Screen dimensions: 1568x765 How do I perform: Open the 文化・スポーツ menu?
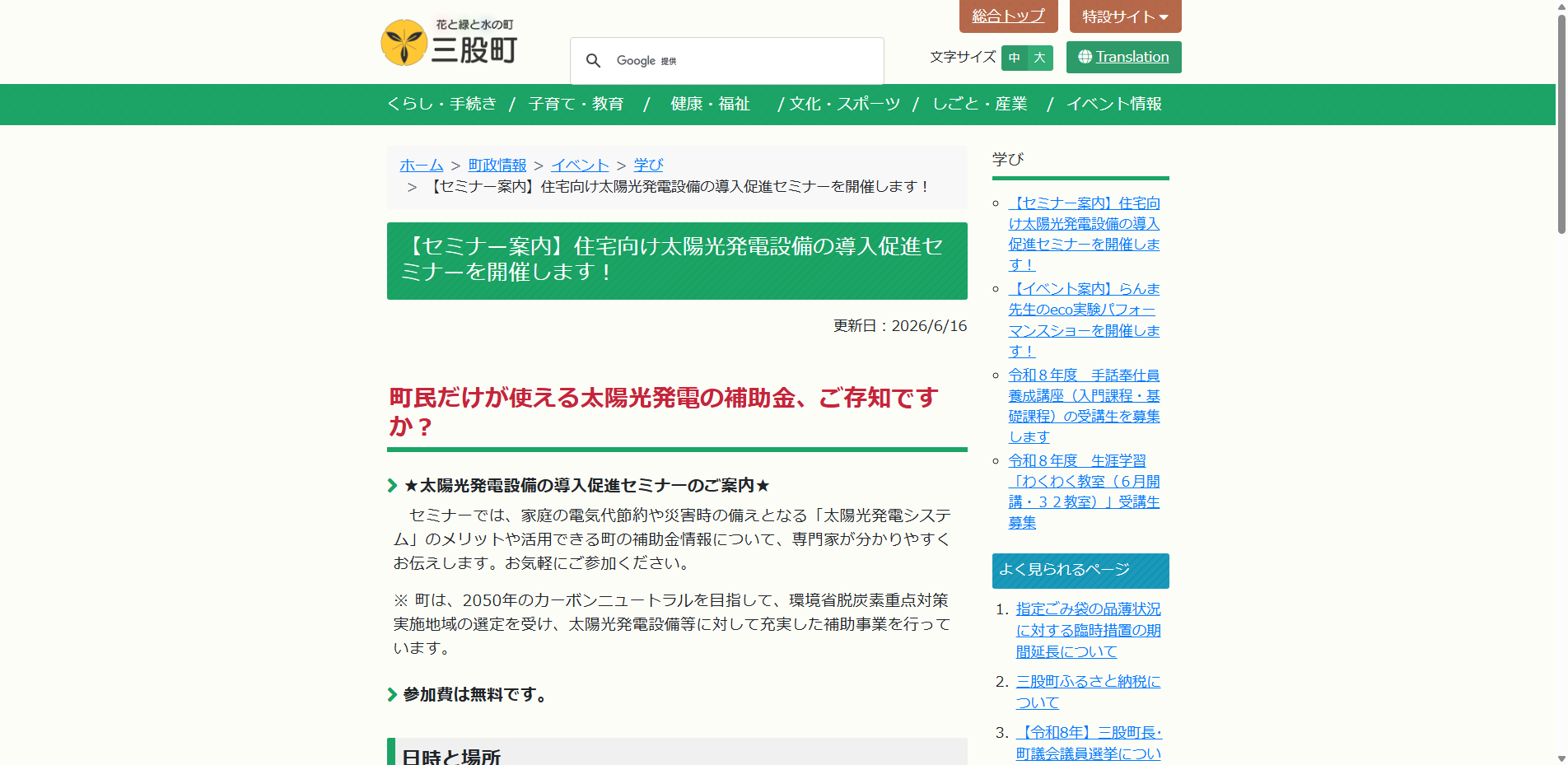coord(844,104)
